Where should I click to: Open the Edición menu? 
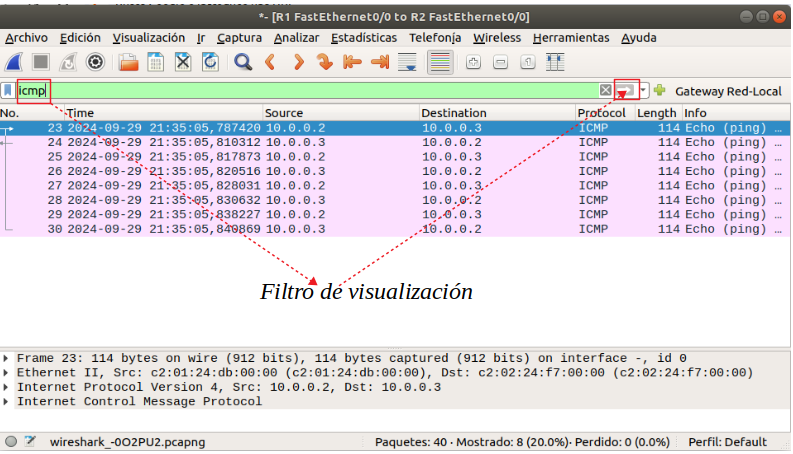point(80,38)
